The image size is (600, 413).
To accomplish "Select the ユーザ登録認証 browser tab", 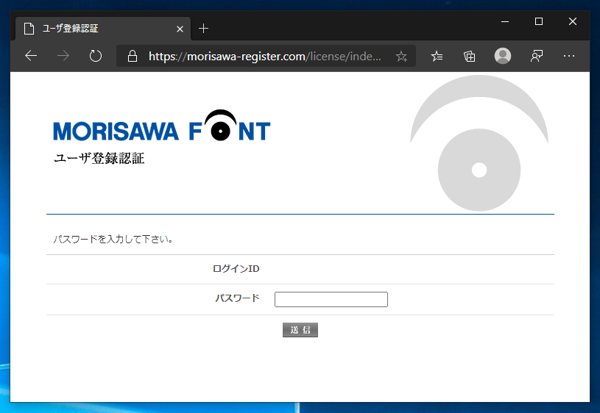I will 103,28.
